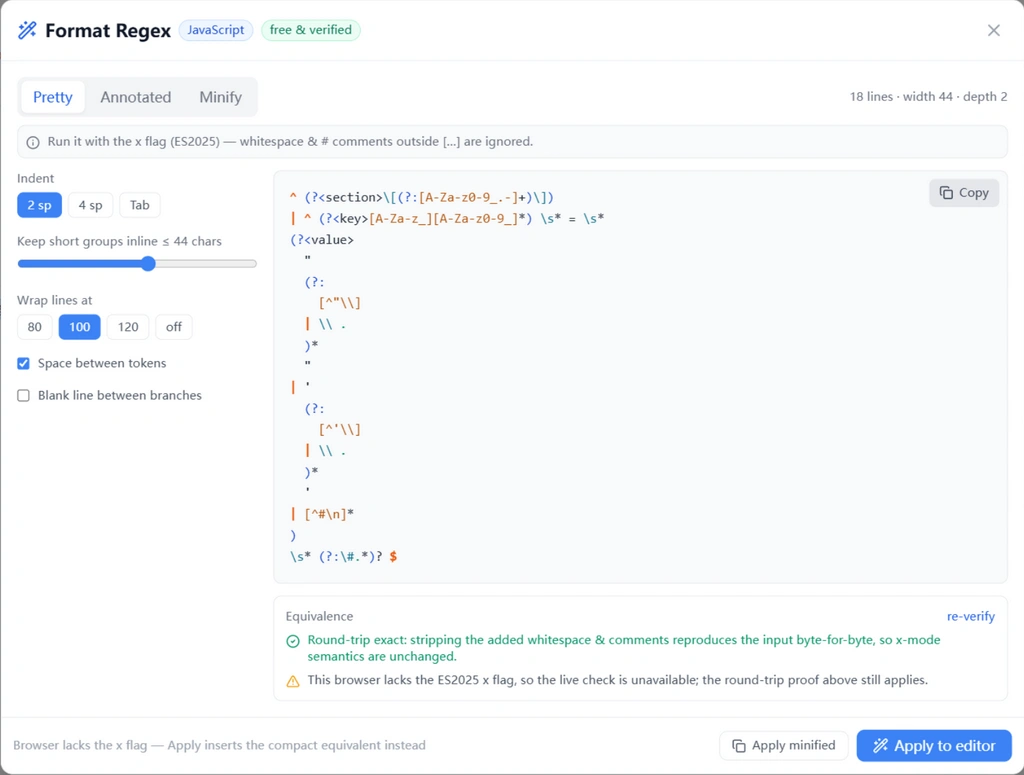Click the Equivalence heading

coord(319,616)
